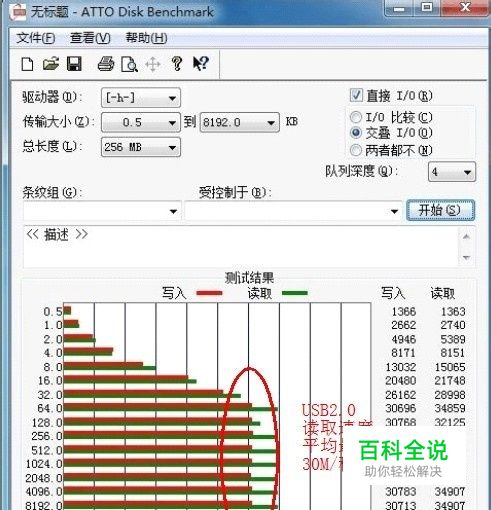
Task: Click into the 描述 description text box
Action: tap(241, 247)
